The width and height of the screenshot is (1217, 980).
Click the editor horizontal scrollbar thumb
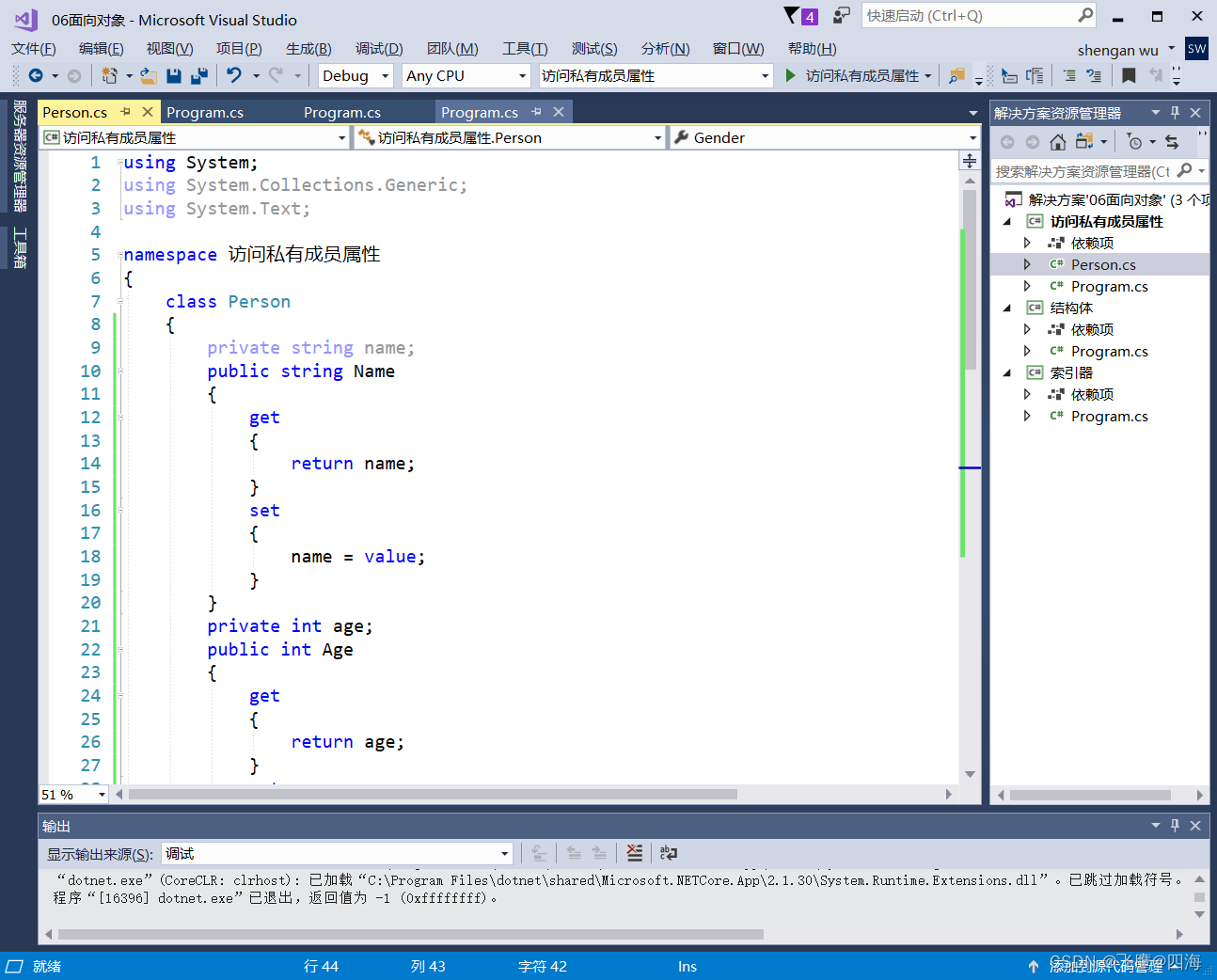pos(433,795)
